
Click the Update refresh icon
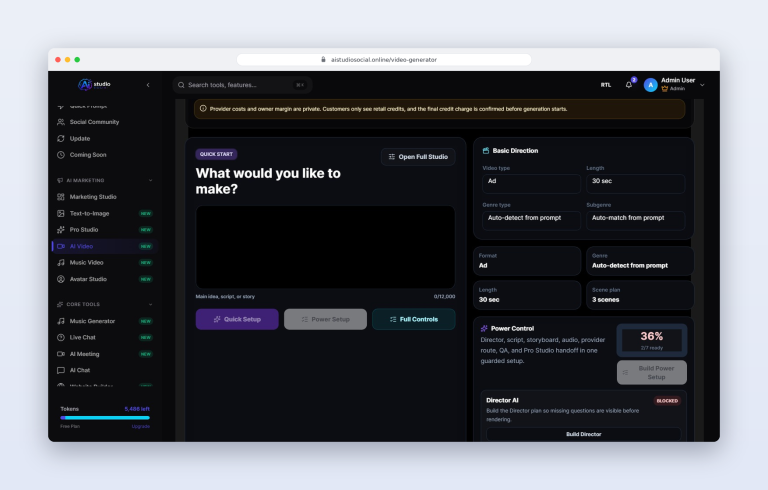[x=61, y=139]
